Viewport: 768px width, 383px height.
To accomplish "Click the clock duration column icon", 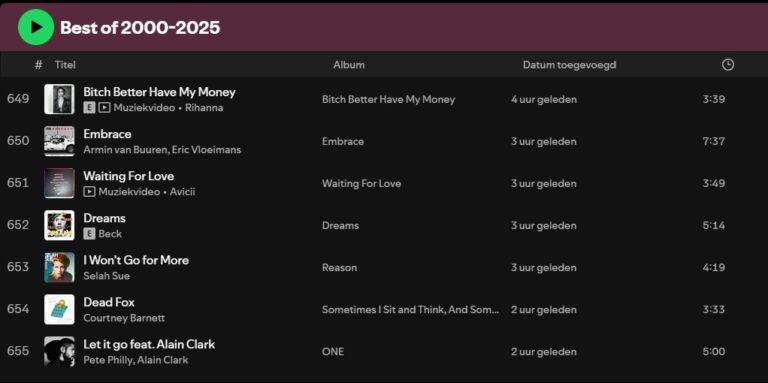I will point(728,65).
